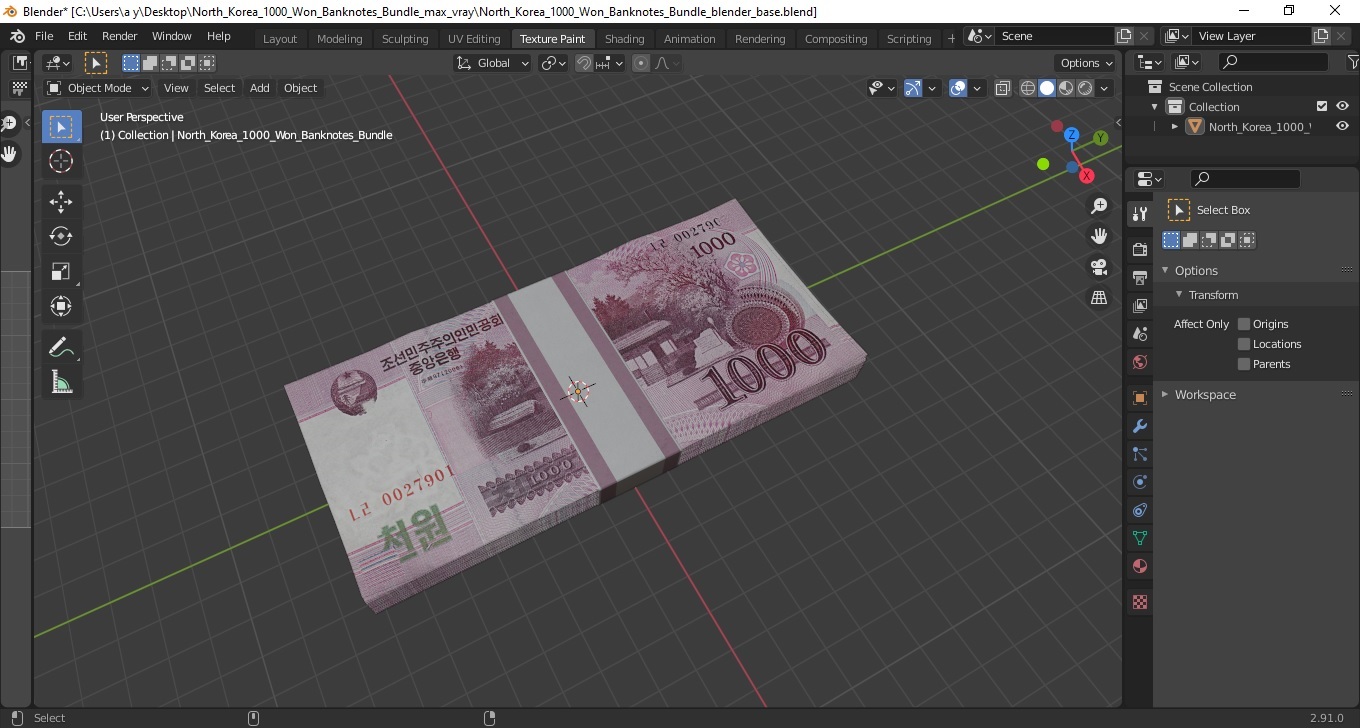Open the World properties tab

click(1139, 362)
